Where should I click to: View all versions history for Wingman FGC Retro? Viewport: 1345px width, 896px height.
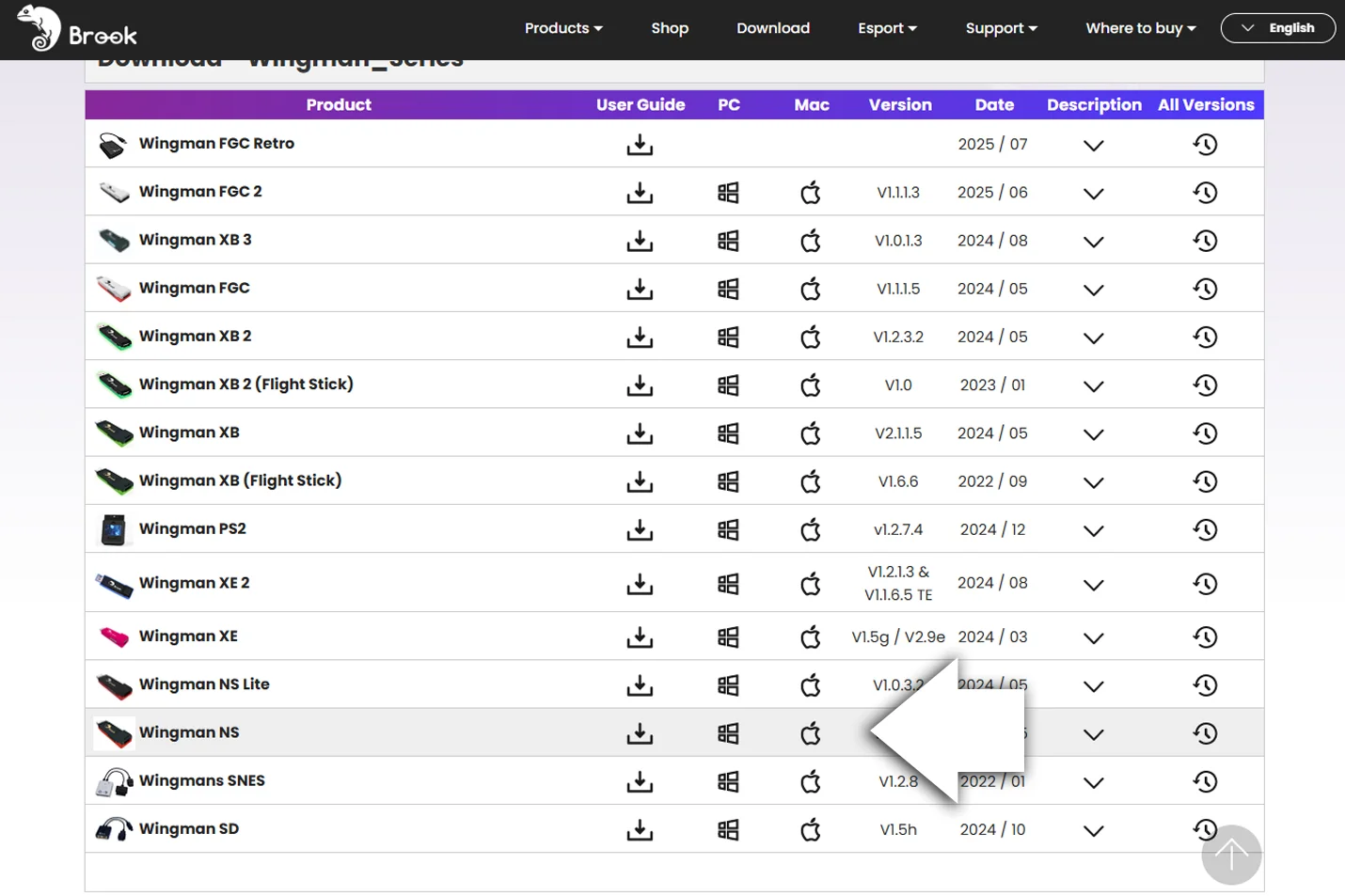[x=1206, y=145]
